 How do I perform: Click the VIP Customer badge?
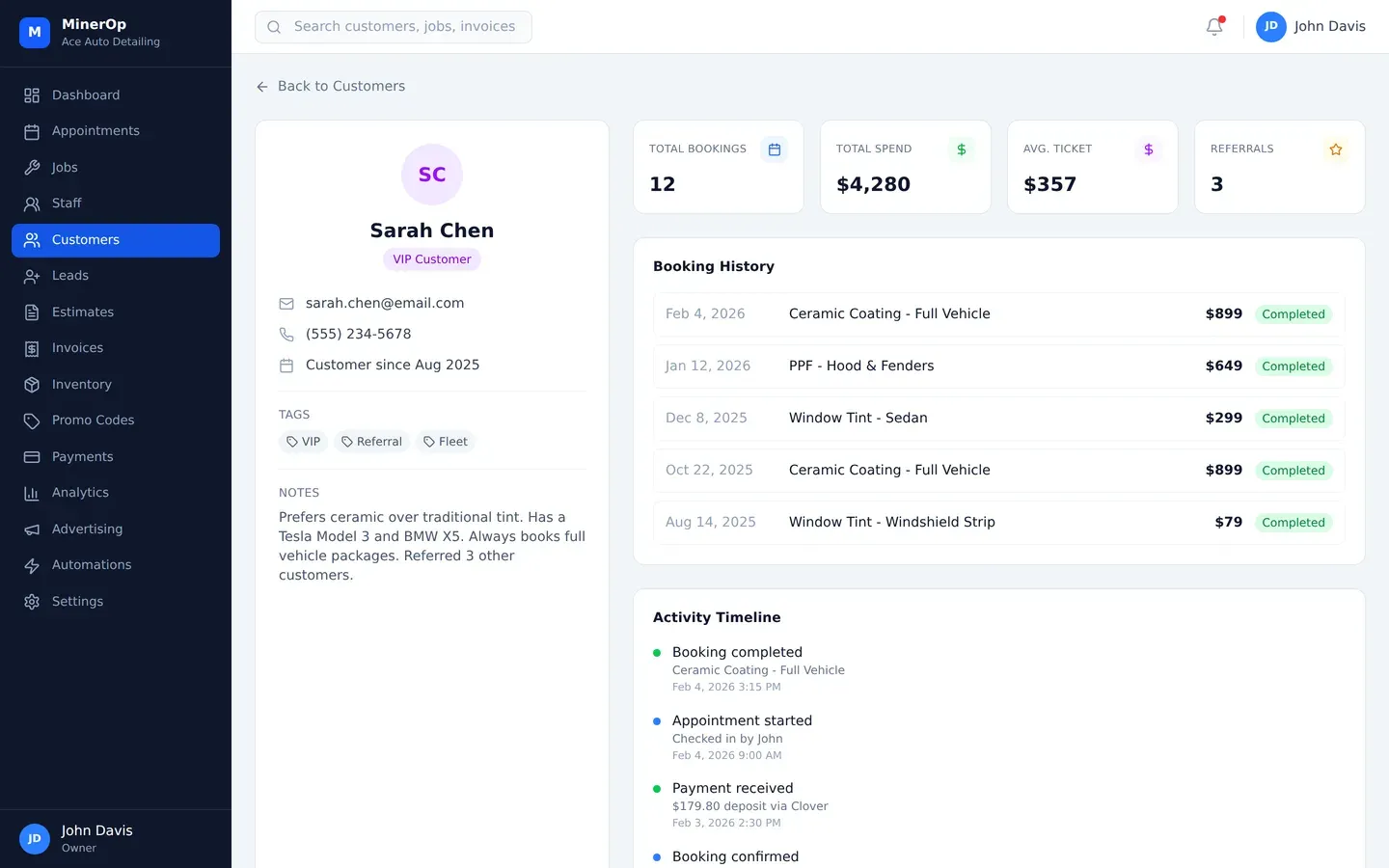[x=431, y=259]
